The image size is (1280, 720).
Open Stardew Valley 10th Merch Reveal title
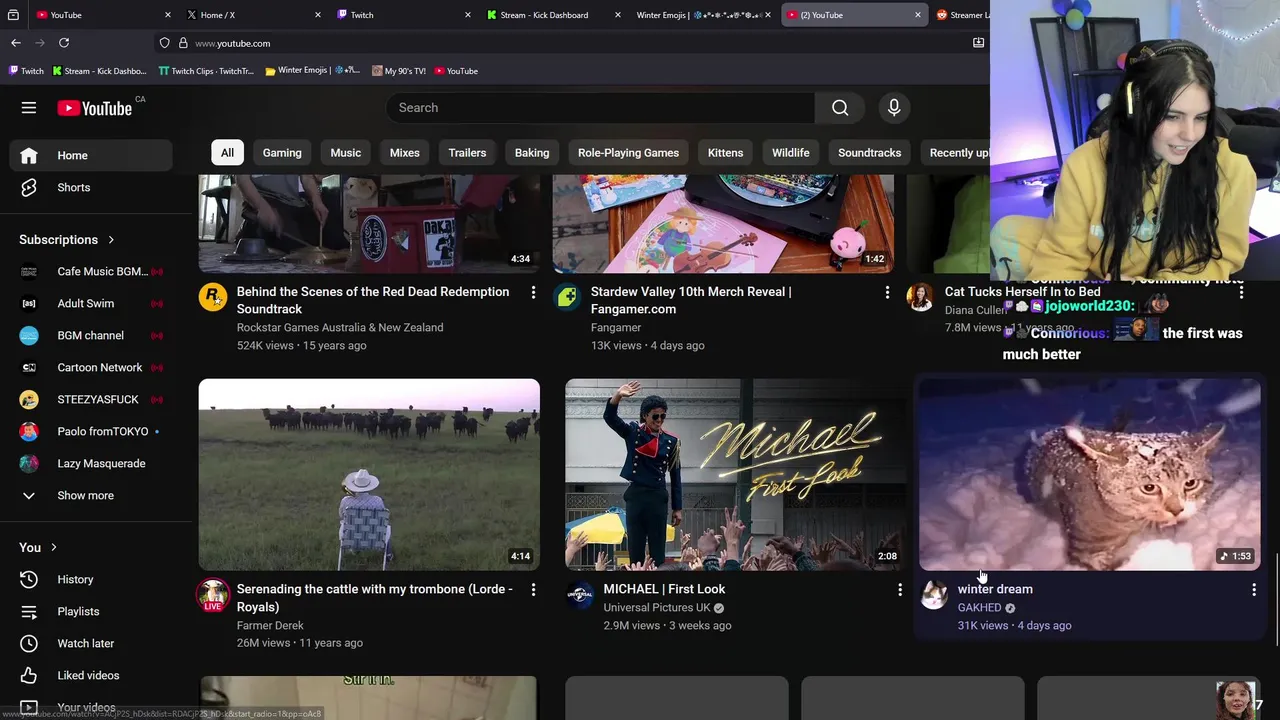(691, 300)
